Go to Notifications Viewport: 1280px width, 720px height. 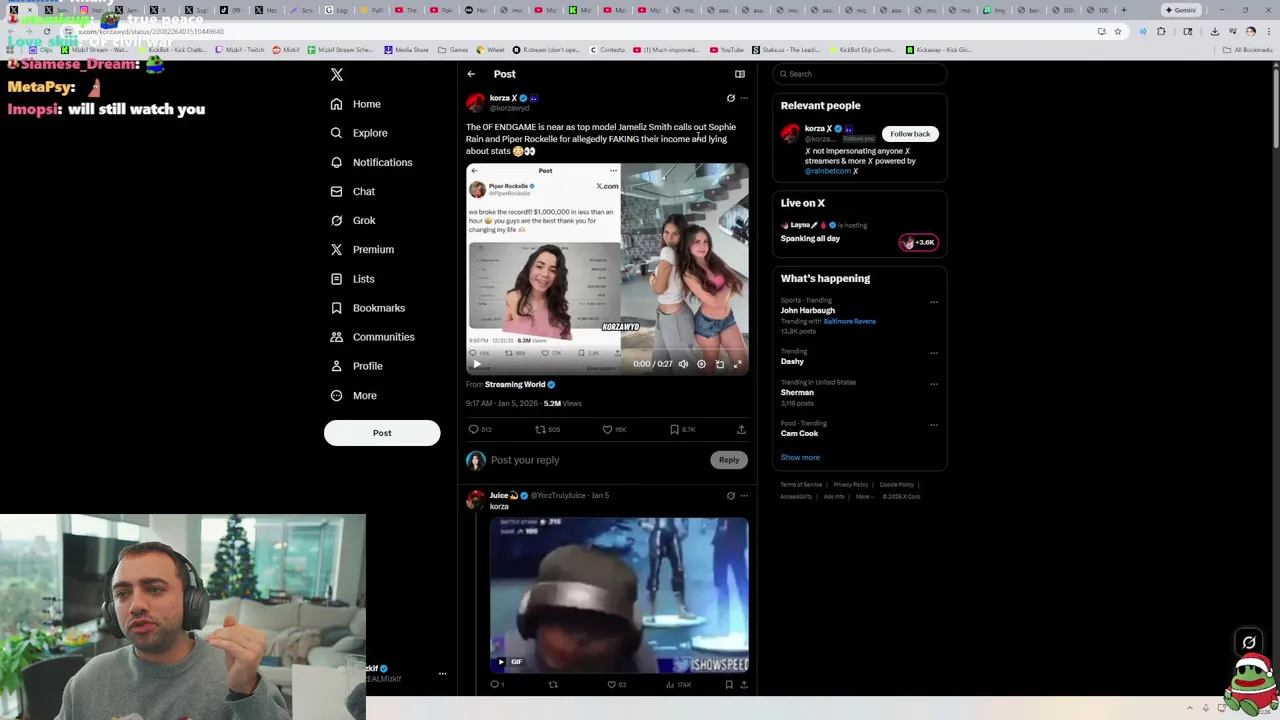coord(371,162)
